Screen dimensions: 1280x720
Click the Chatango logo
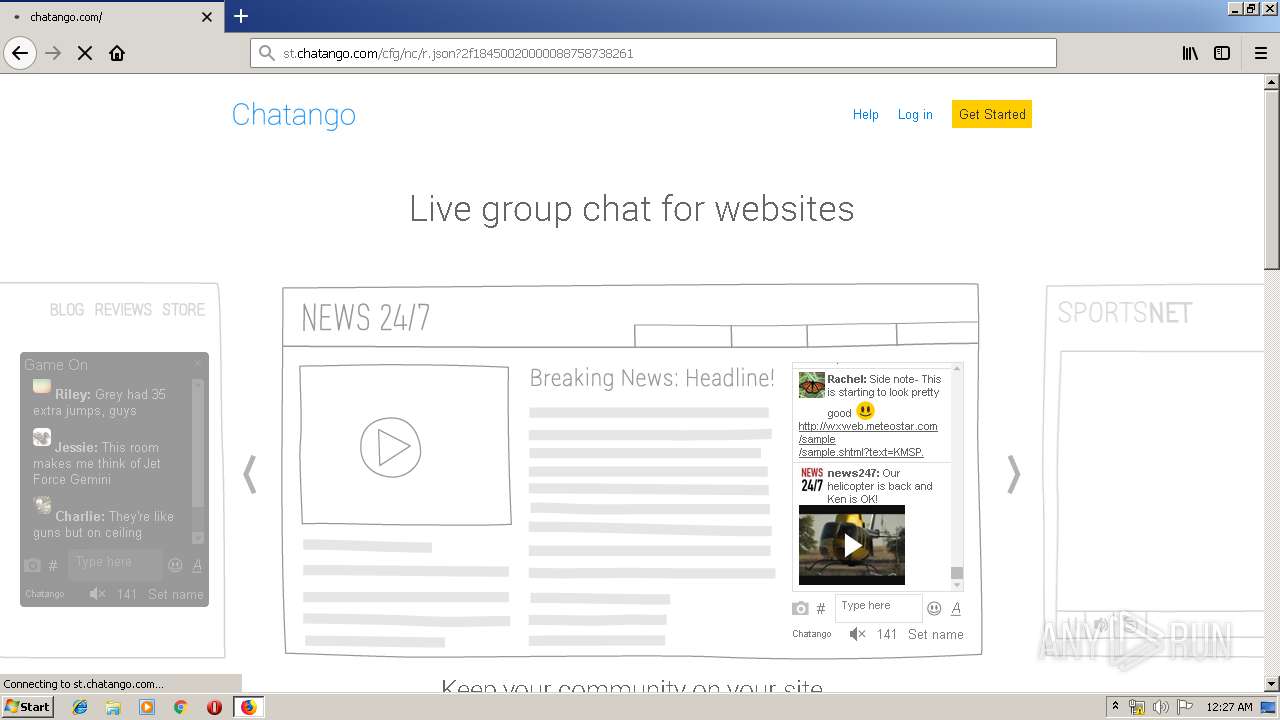tap(293, 115)
